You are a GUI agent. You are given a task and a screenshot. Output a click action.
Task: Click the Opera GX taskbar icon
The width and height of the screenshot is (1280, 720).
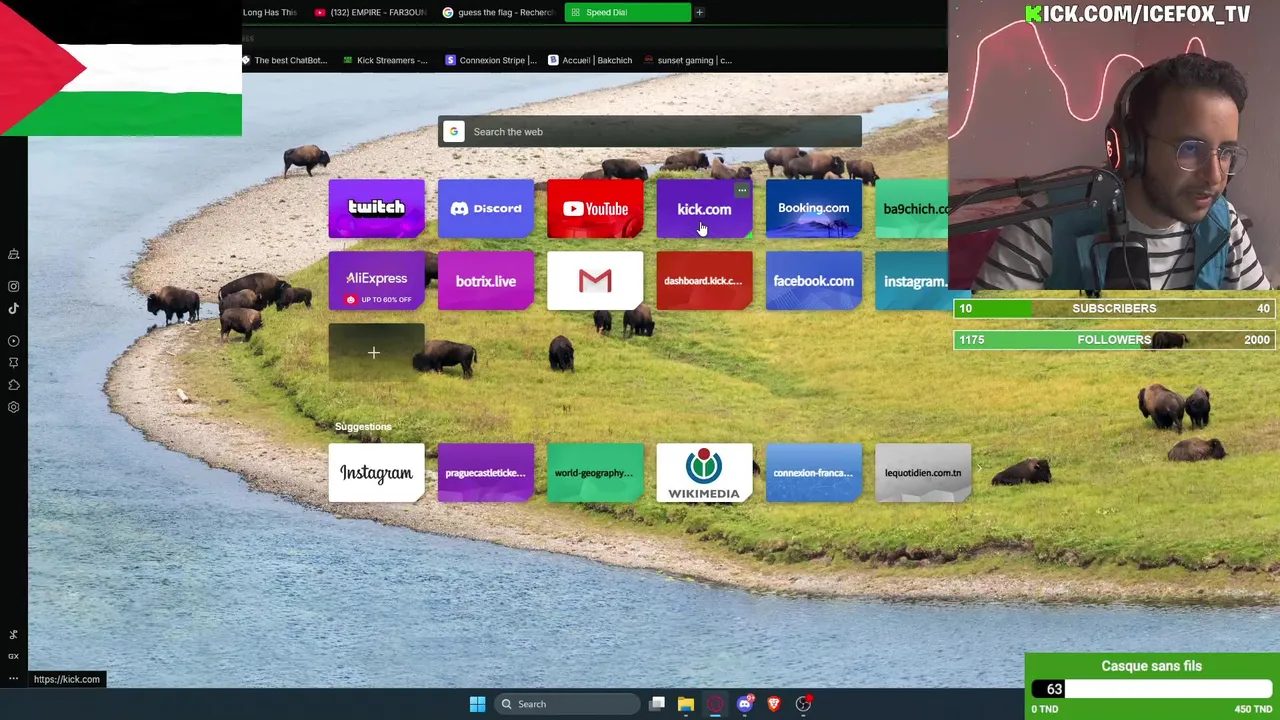point(715,704)
